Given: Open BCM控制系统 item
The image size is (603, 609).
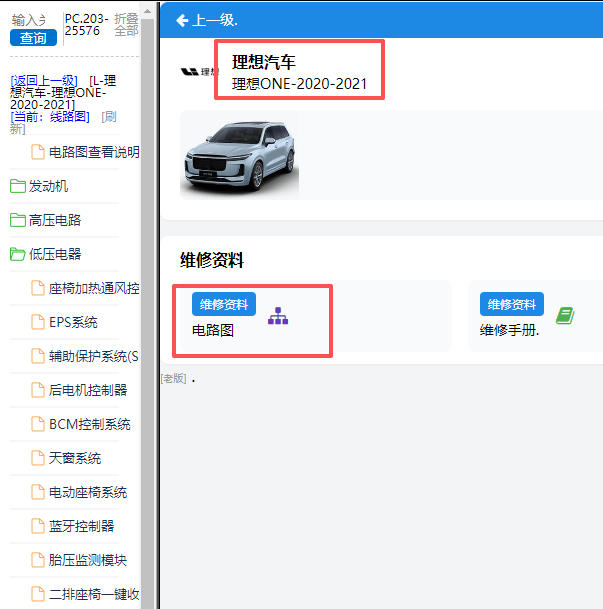Looking at the screenshot, I should 89,424.
